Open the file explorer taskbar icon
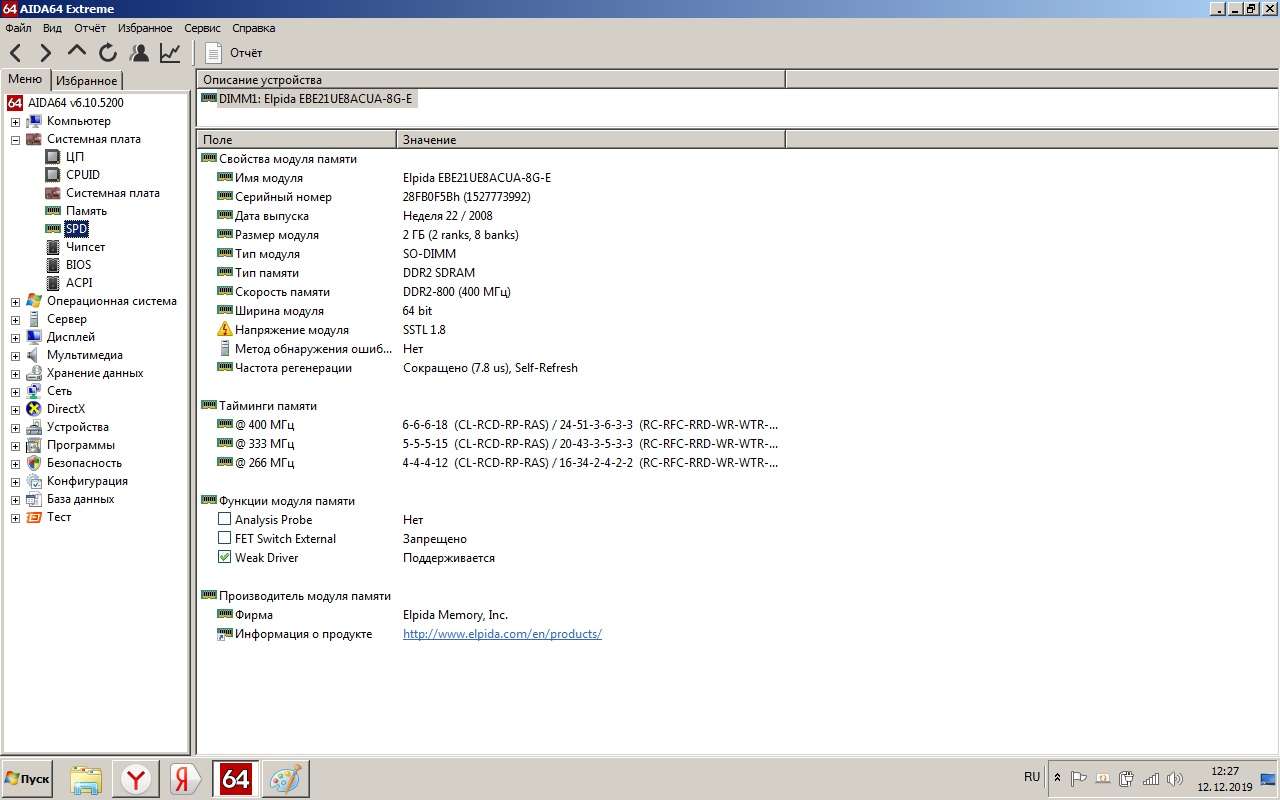Viewport: 1280px width, 800px height. 86,780
